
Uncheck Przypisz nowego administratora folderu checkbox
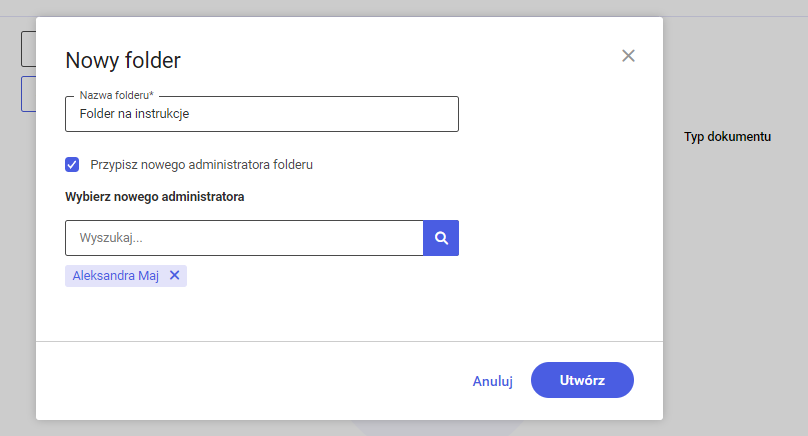pos(72,164)
